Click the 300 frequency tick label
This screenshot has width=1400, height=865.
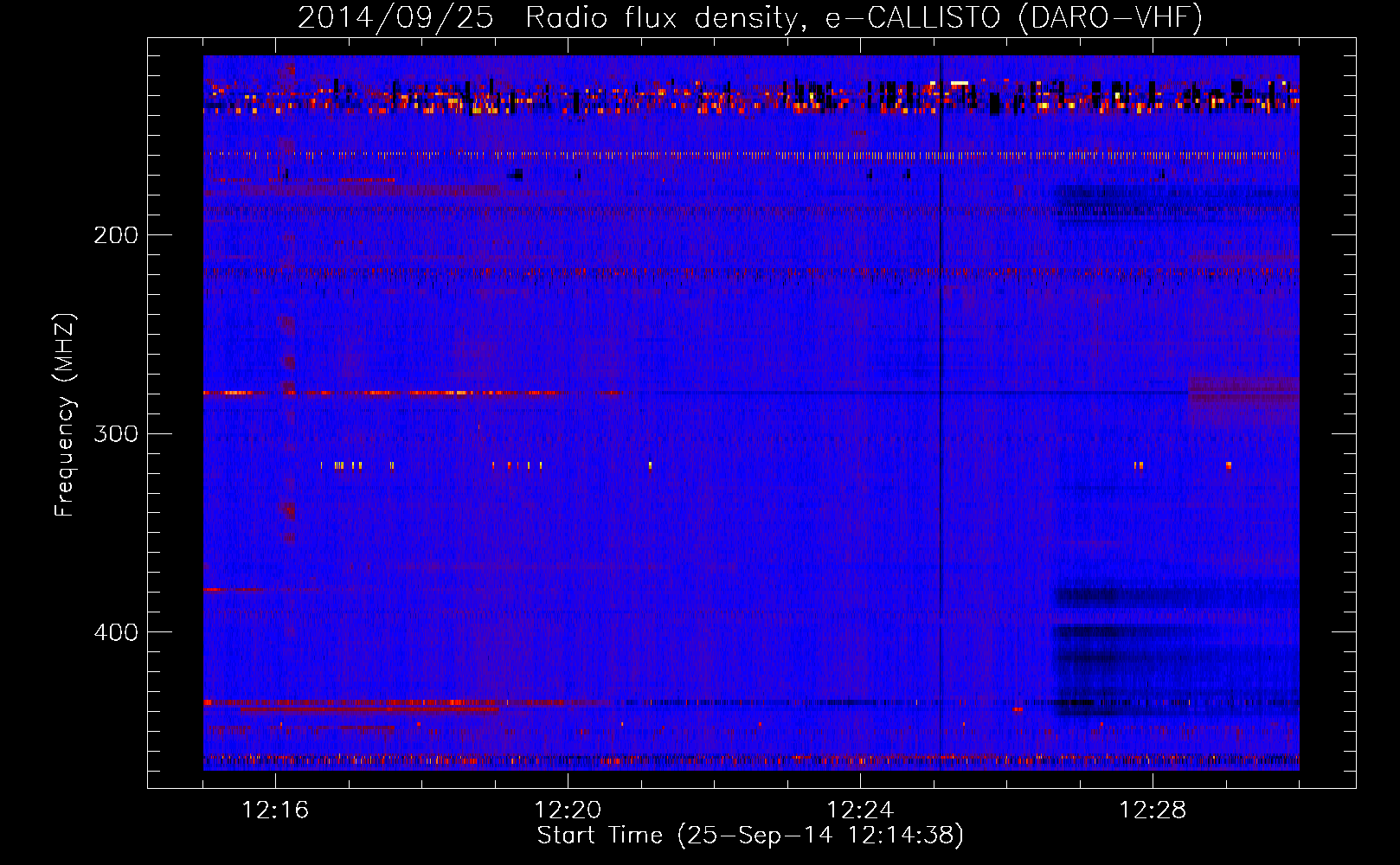116,433
